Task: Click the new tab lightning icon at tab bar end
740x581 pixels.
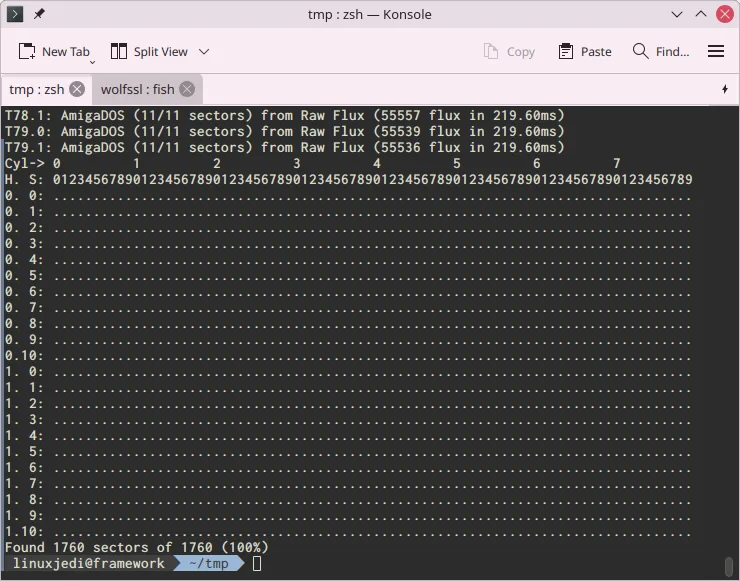Action: (725, 89)
